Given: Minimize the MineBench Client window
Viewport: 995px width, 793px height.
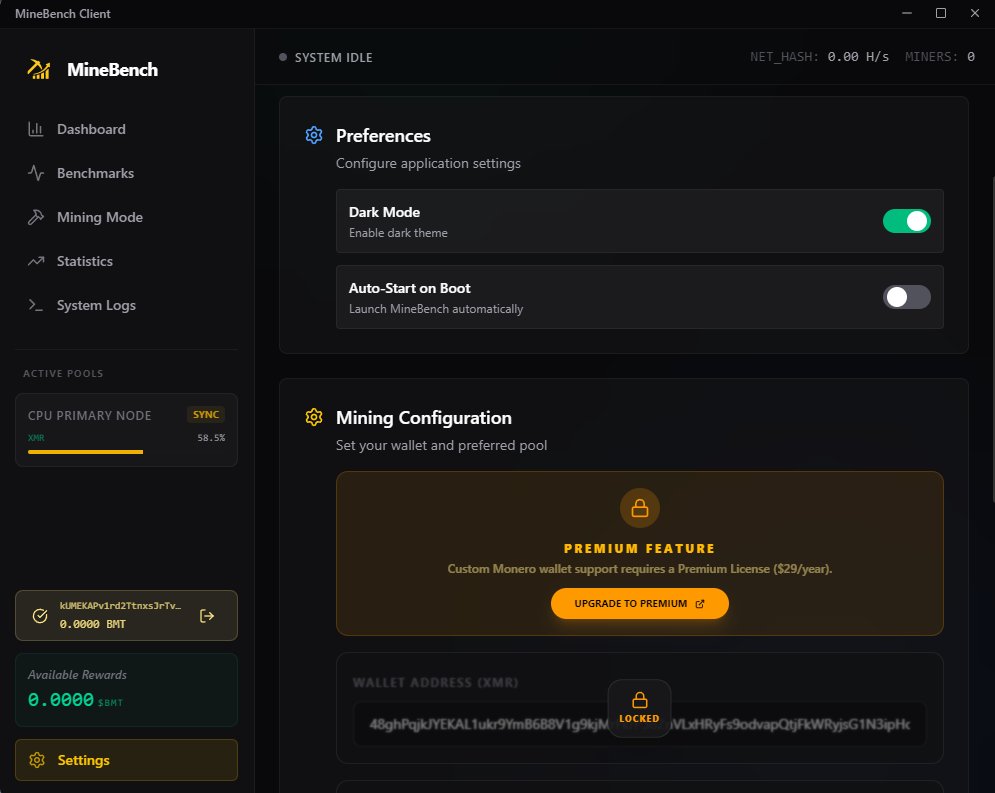Looking at the screenshot, I should point(907,13).
